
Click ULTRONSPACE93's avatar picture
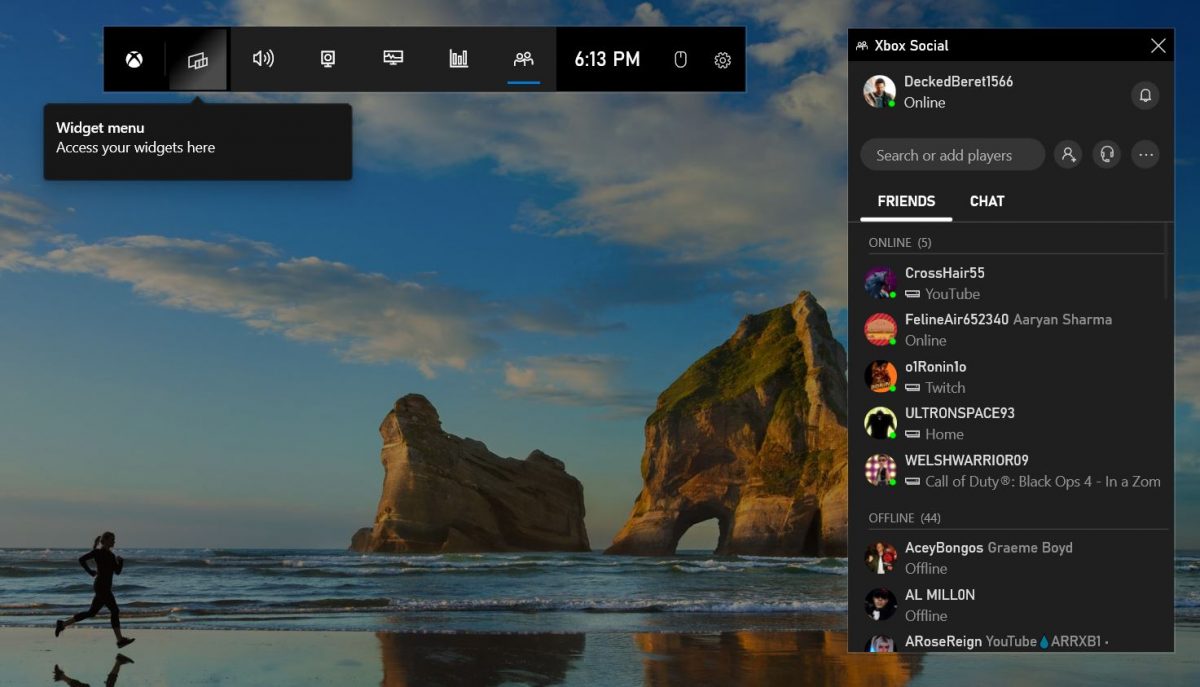880,423
